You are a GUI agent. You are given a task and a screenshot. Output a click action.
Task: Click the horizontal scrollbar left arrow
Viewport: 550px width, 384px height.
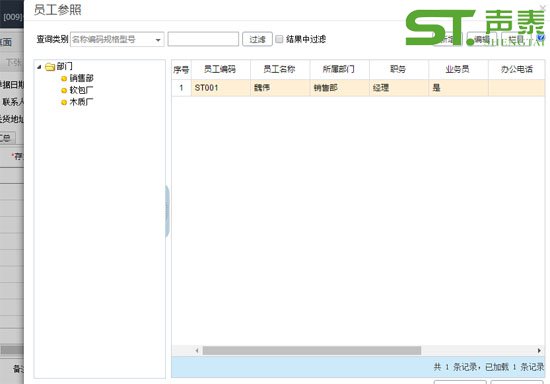coord(197,350)
